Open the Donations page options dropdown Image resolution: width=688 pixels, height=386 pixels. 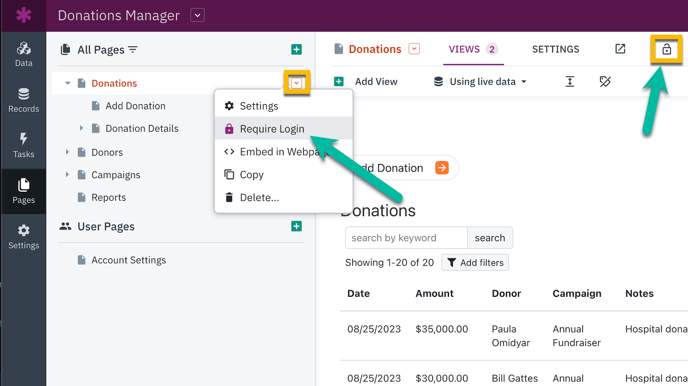(x=297, y=82)
